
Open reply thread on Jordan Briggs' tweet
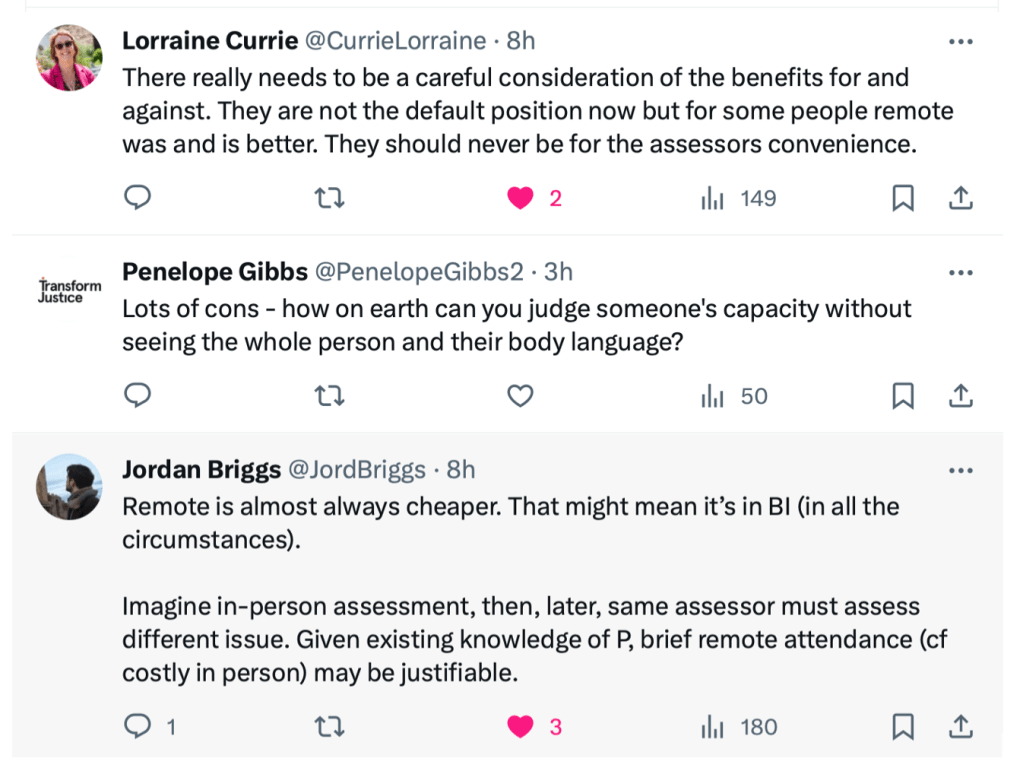[x=137, y=727]
